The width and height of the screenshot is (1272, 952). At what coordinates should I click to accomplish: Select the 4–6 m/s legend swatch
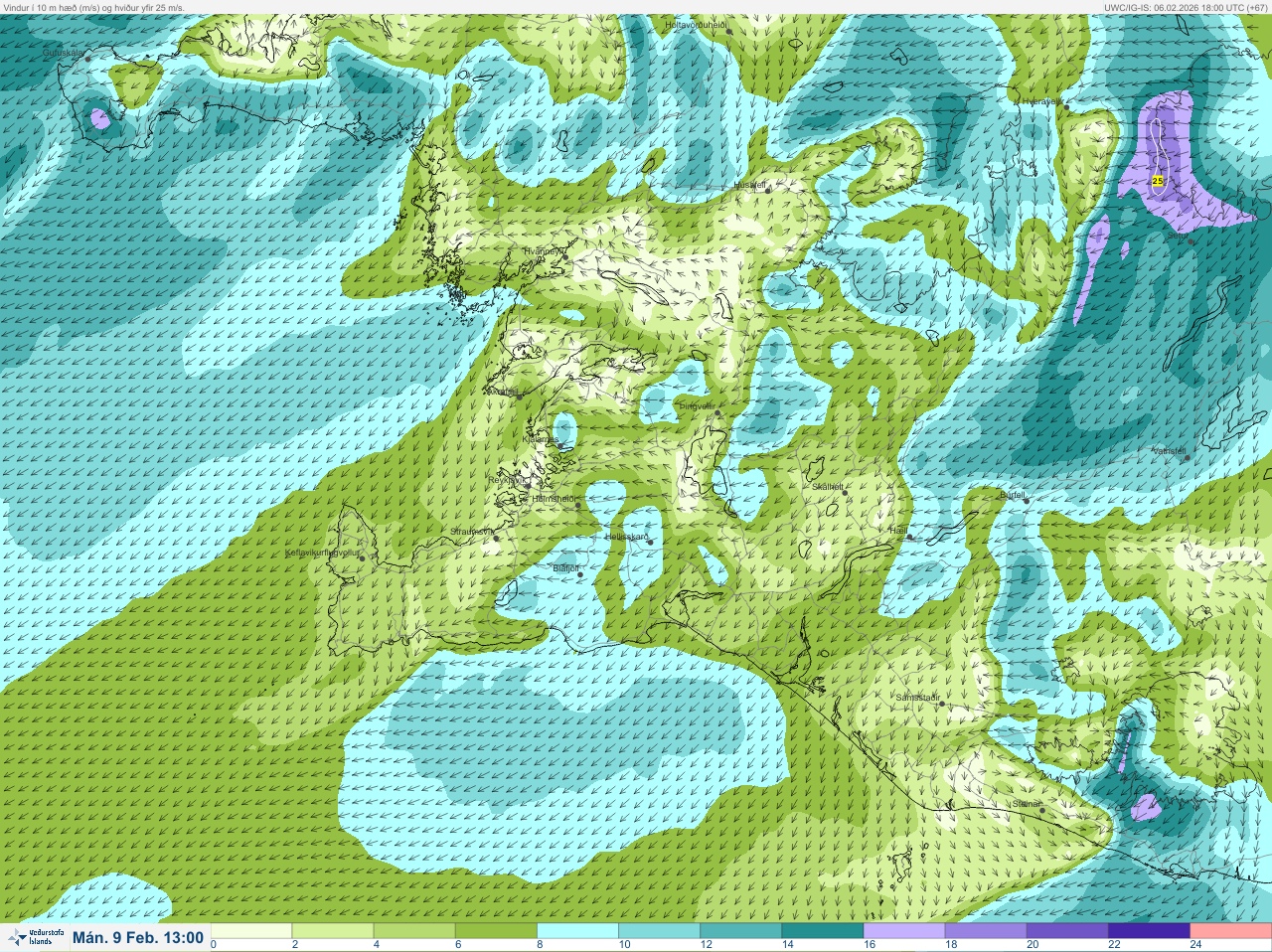tap(416, 931)
